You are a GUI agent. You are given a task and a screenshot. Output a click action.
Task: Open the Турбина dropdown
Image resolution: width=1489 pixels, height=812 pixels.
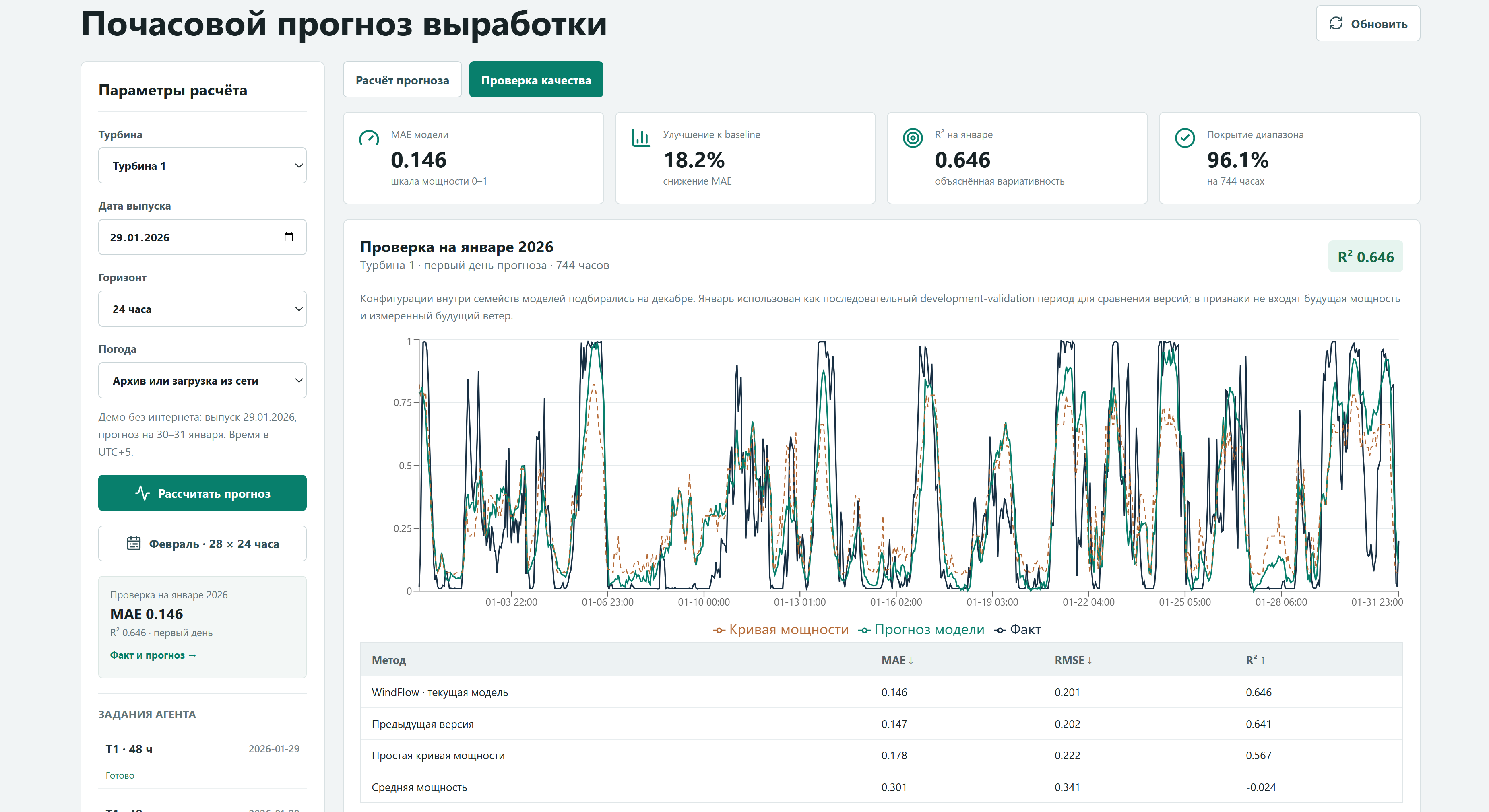point(202,166)
